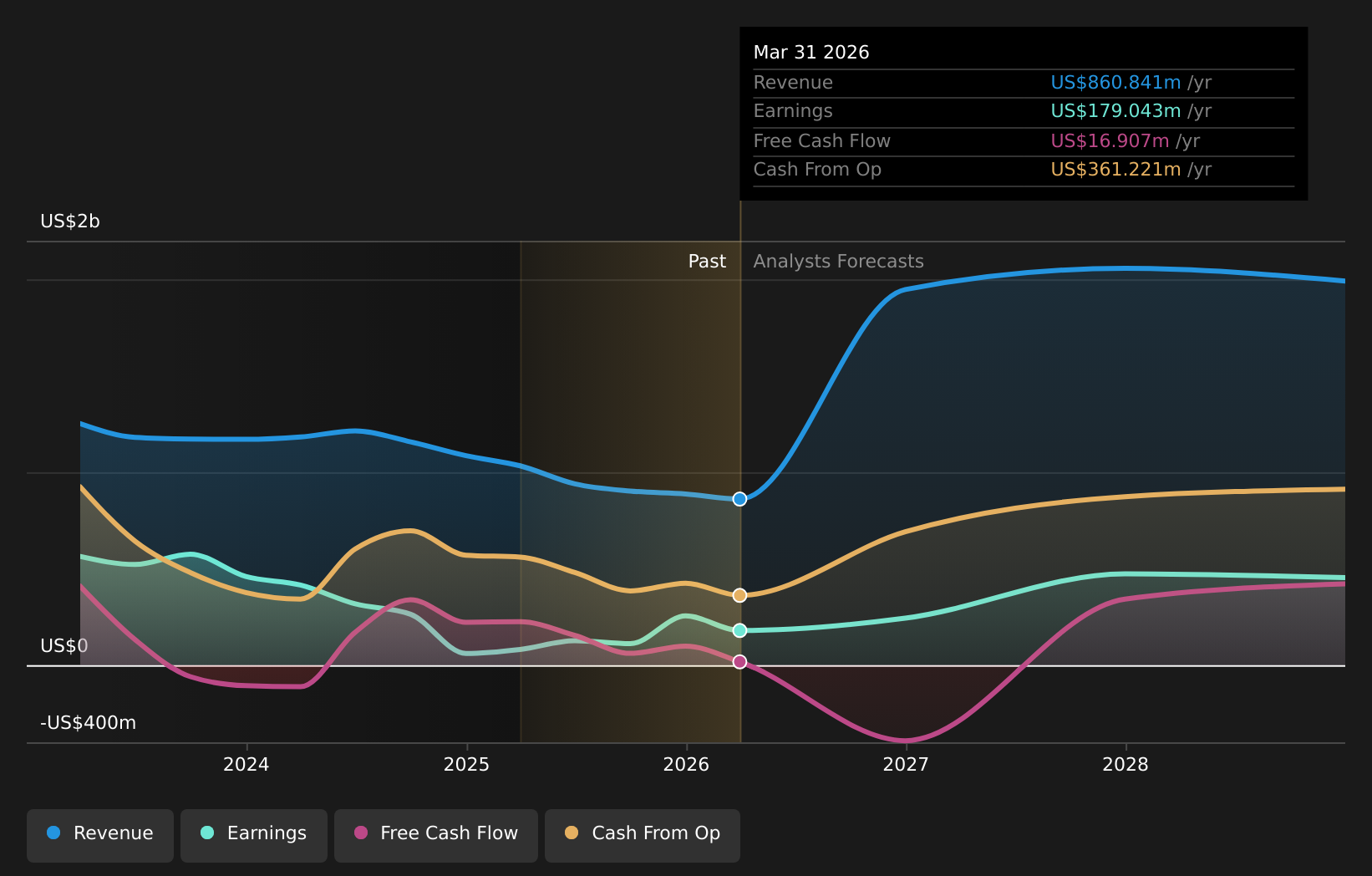1372x876 pixels.
Task: Select the 2028 x-axis label
Action: pyautogui.click(x=1126, y=765)
